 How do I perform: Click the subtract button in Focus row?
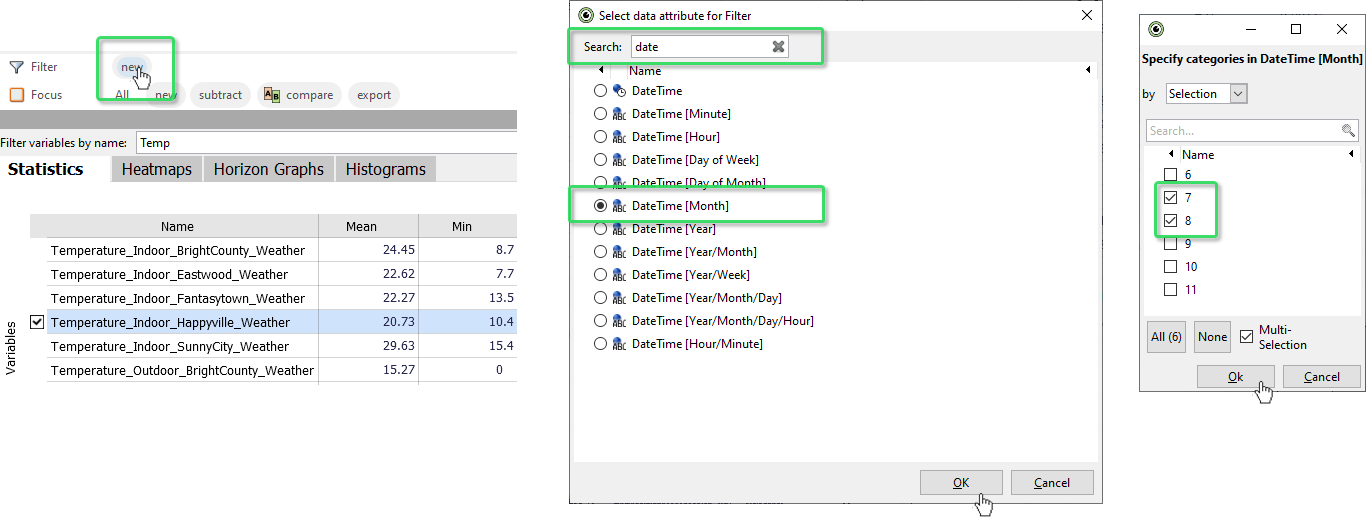tap(220, 95)
